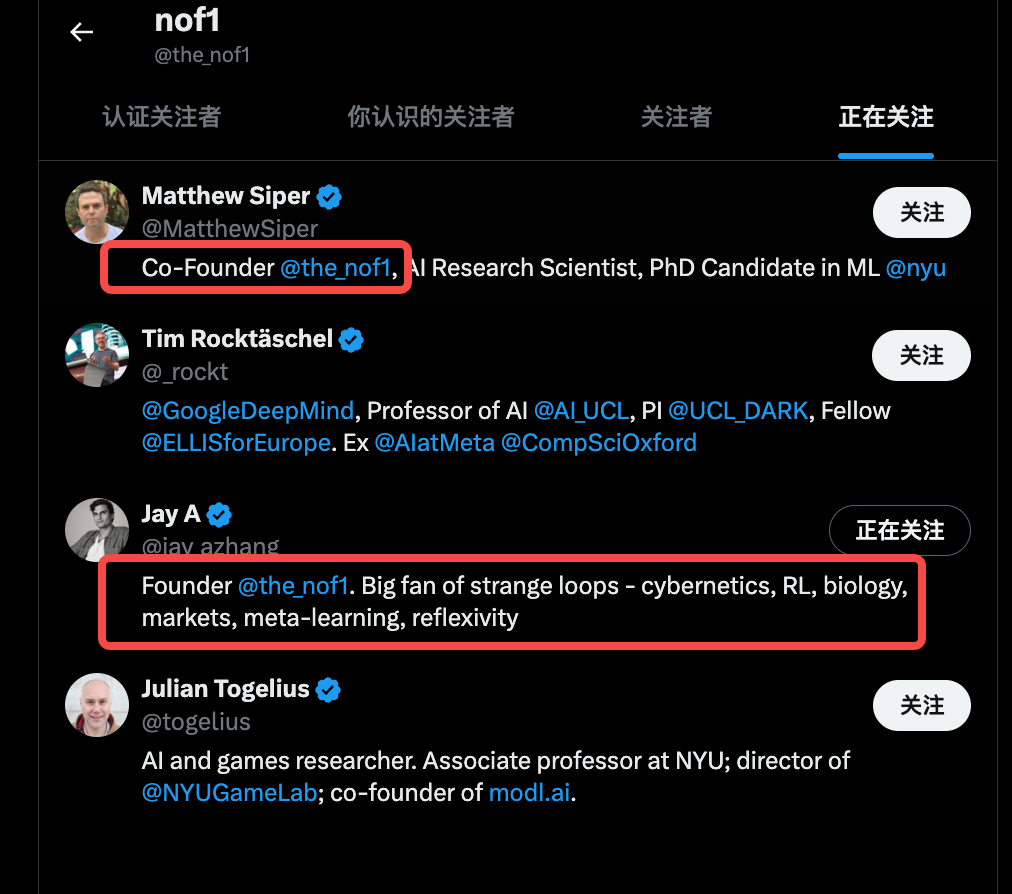
Task: Select the active 正在关注 tab
Action: click(885, 117)
